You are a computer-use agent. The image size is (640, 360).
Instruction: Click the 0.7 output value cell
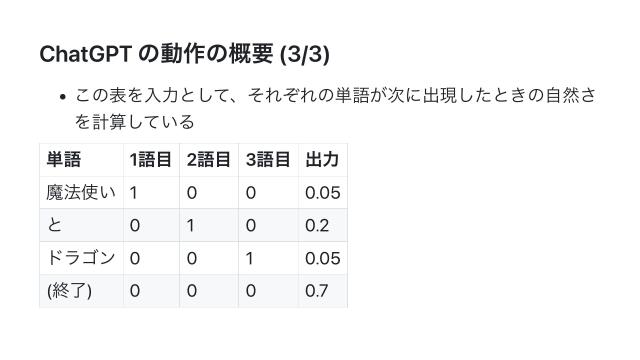click(x=323, y=291)
